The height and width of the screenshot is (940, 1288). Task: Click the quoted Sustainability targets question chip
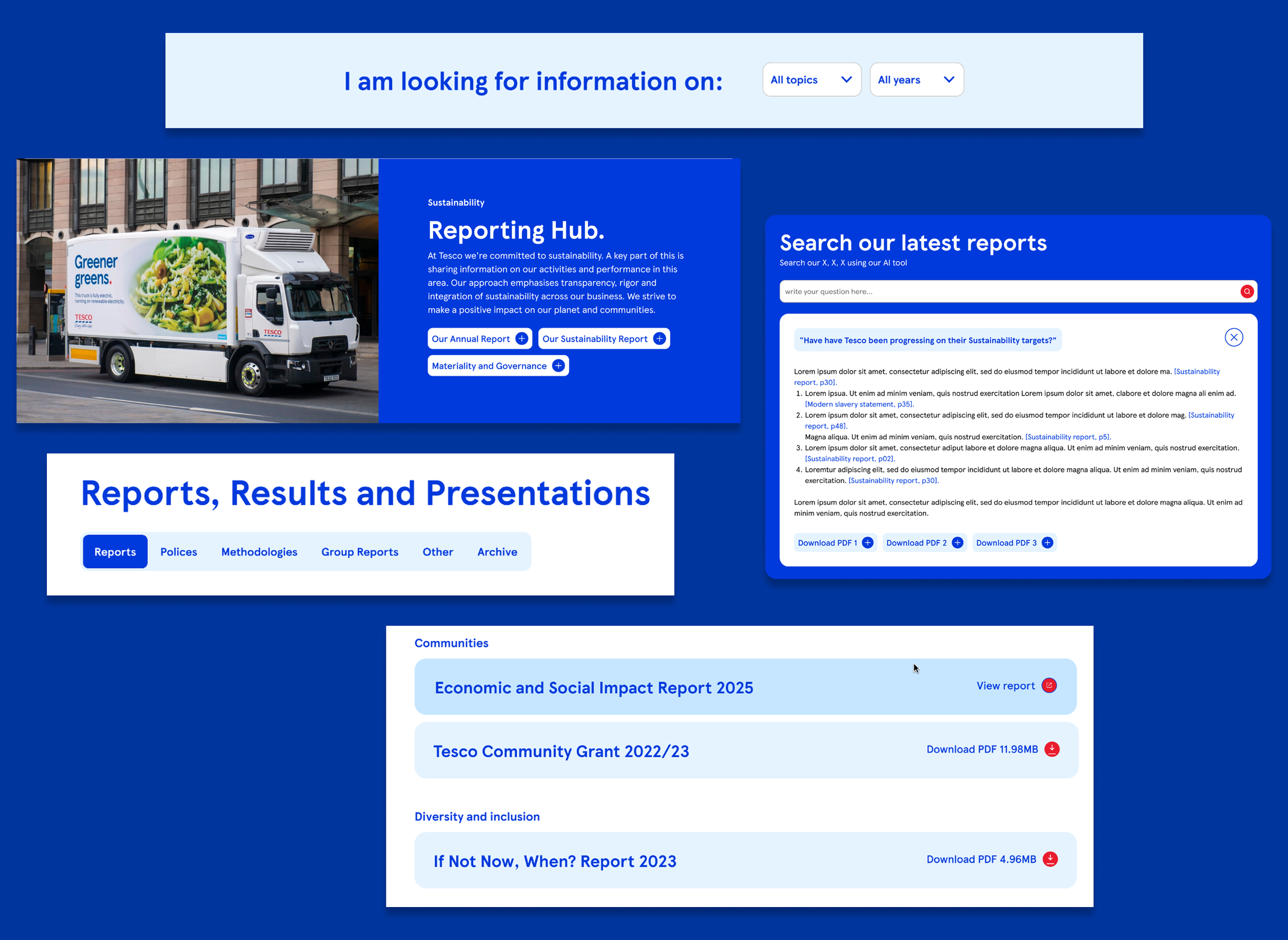click(x=928, y=340)
